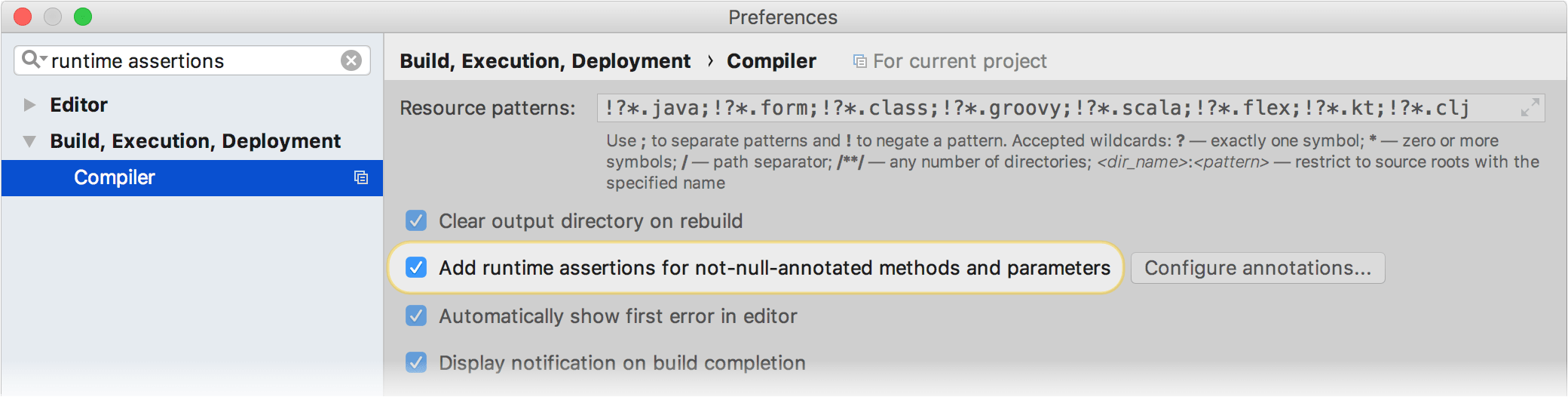Toggle Display notification on build completion
Screen dimensions: 1568x397
[416, 363]
